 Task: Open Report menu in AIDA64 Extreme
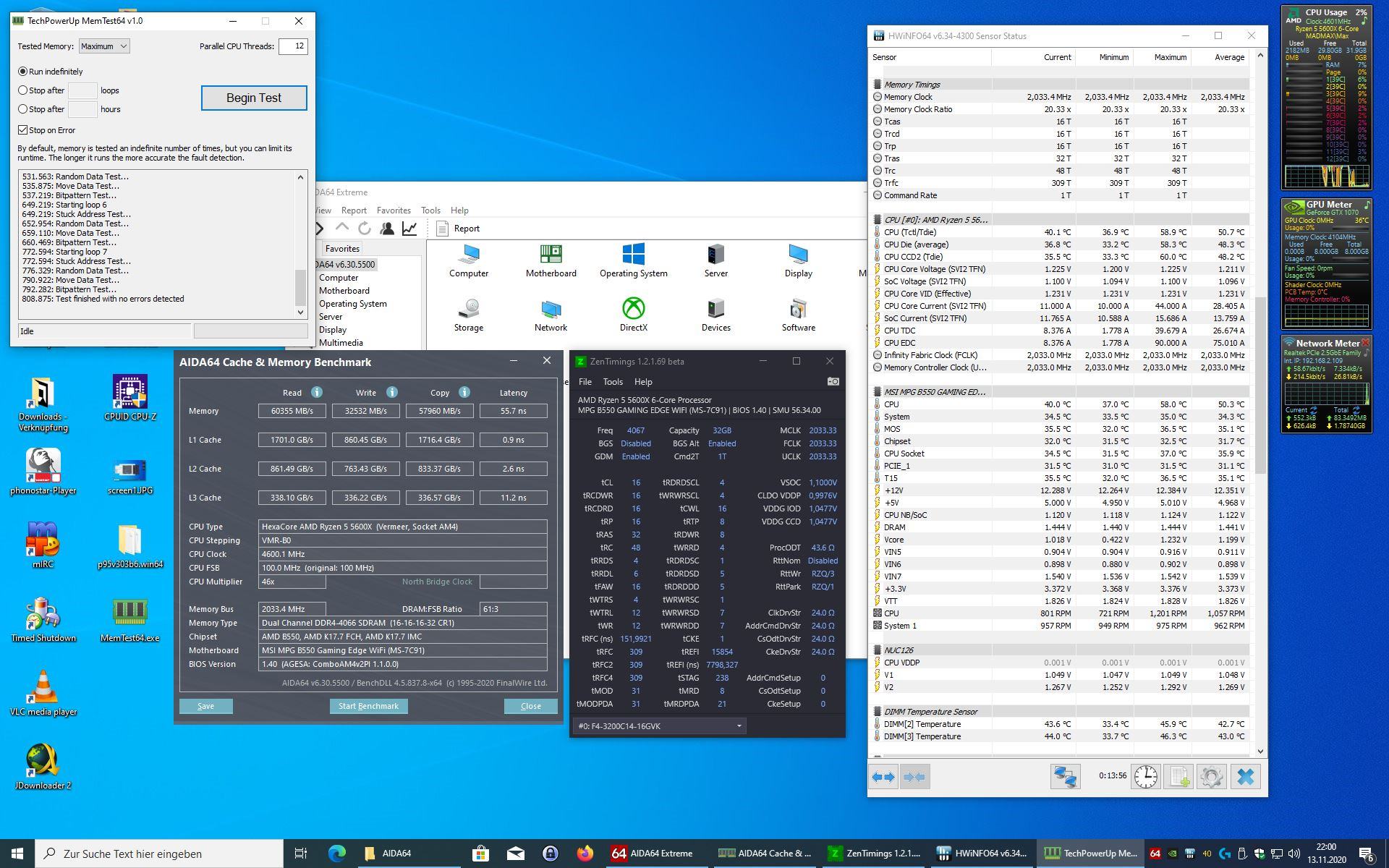pos(354,210)
